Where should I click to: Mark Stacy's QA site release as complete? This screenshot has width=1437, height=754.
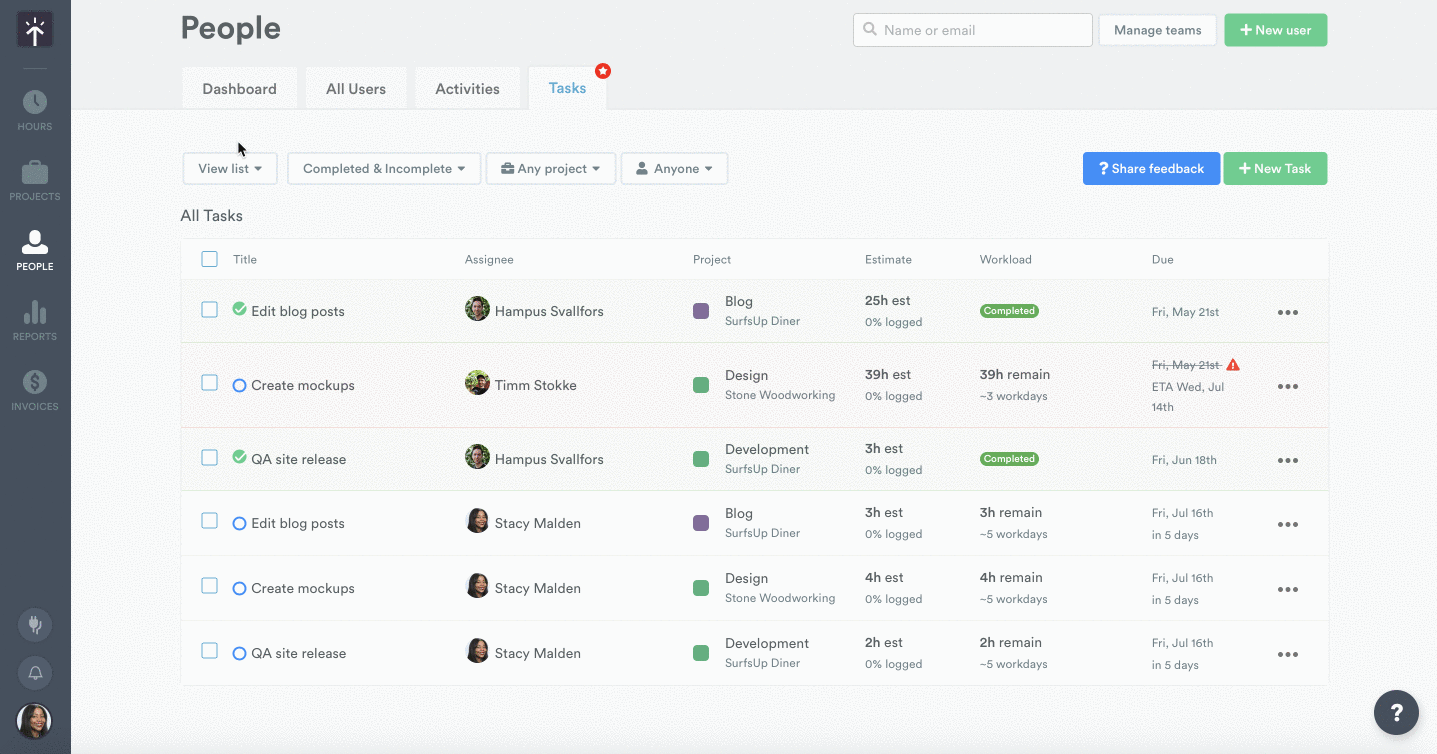[x=239, y=654]
